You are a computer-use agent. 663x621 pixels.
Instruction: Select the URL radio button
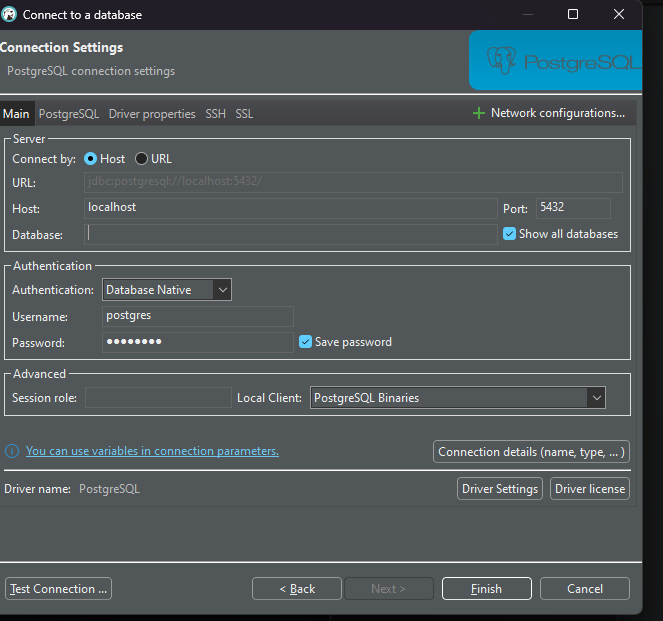[x=141, y=159]
